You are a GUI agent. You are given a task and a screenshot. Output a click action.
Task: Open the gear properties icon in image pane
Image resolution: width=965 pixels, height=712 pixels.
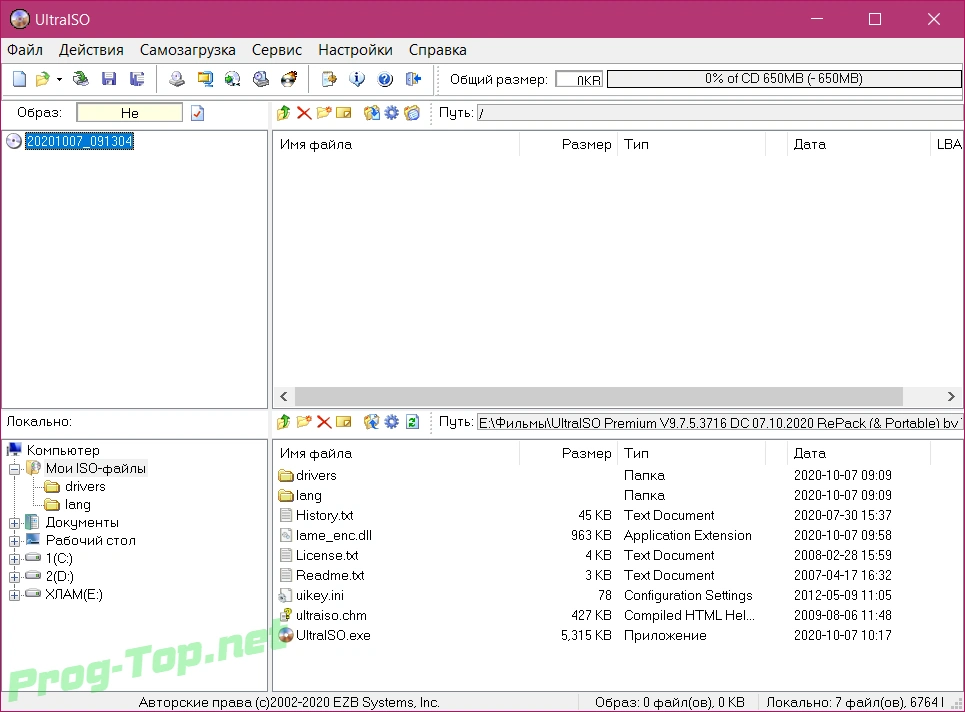tap(391, 113)
